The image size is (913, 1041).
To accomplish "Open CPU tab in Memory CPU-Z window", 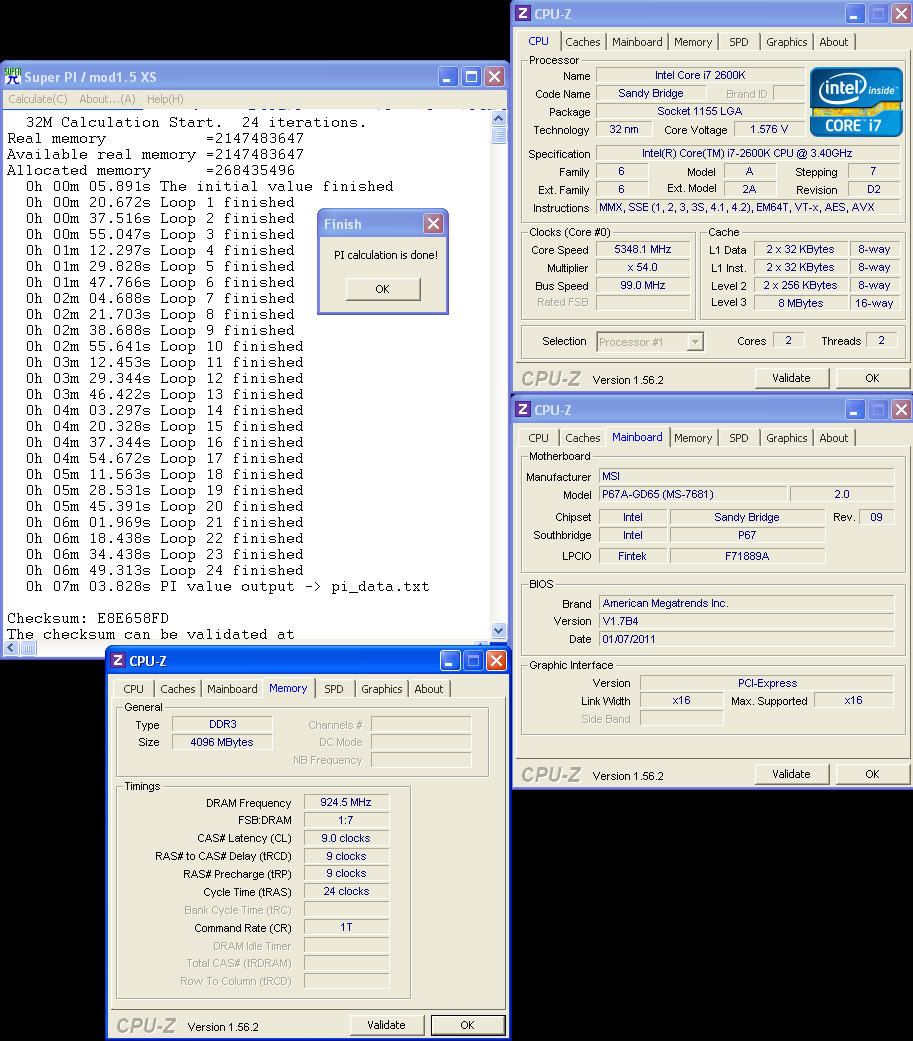I will (133, 689).
